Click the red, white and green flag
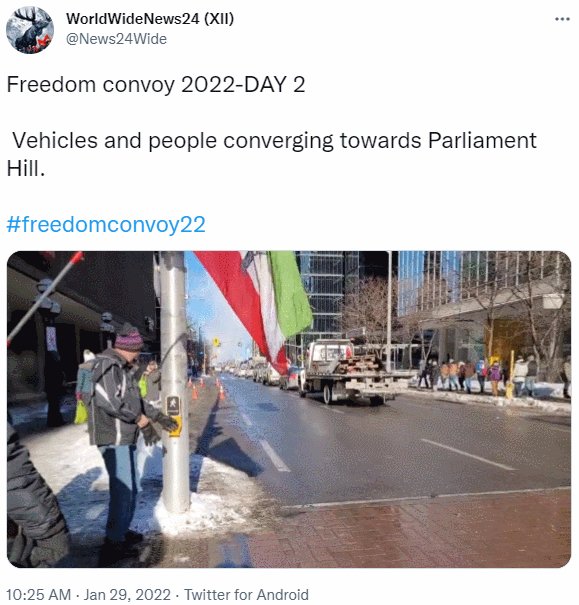Viewport: 579px width, 605px height. point(254,307)
